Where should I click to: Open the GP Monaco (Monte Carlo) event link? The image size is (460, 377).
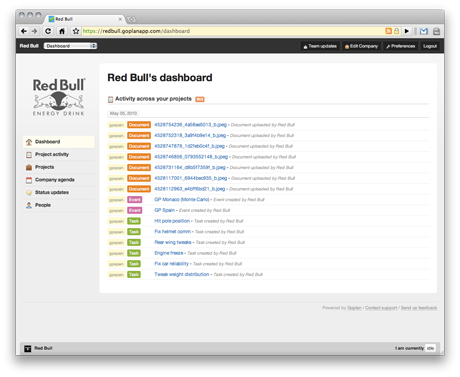pos(182,199)
